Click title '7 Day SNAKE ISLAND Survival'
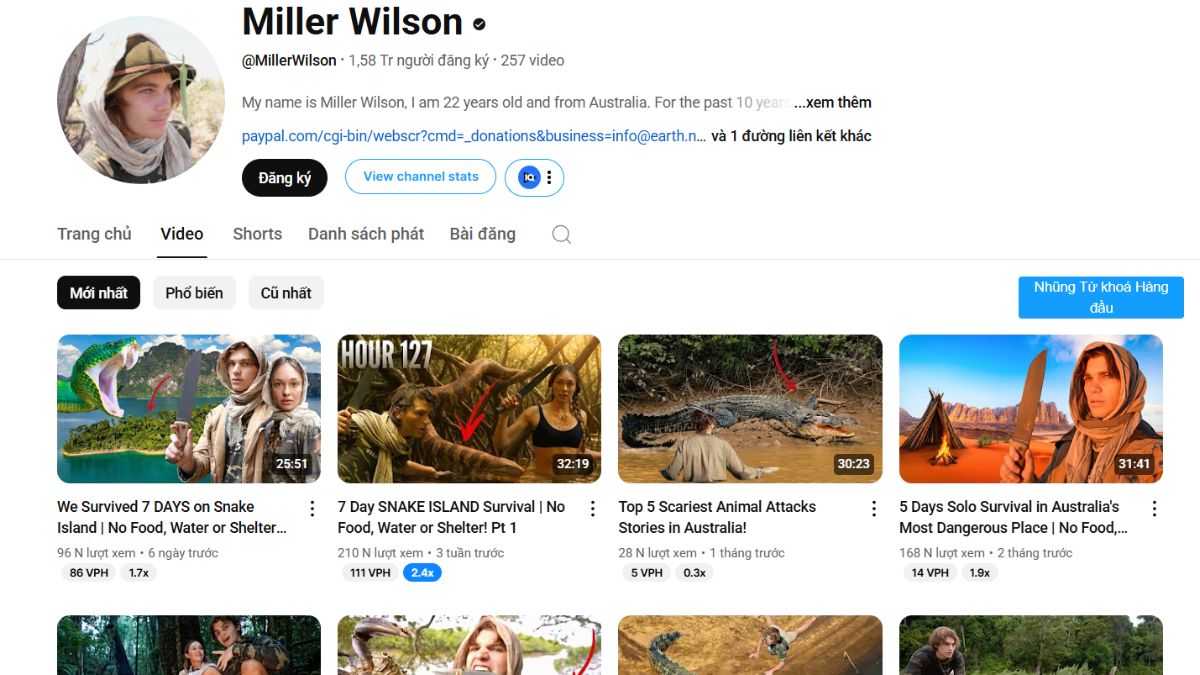1200x675 pixels. click(451, 517)
